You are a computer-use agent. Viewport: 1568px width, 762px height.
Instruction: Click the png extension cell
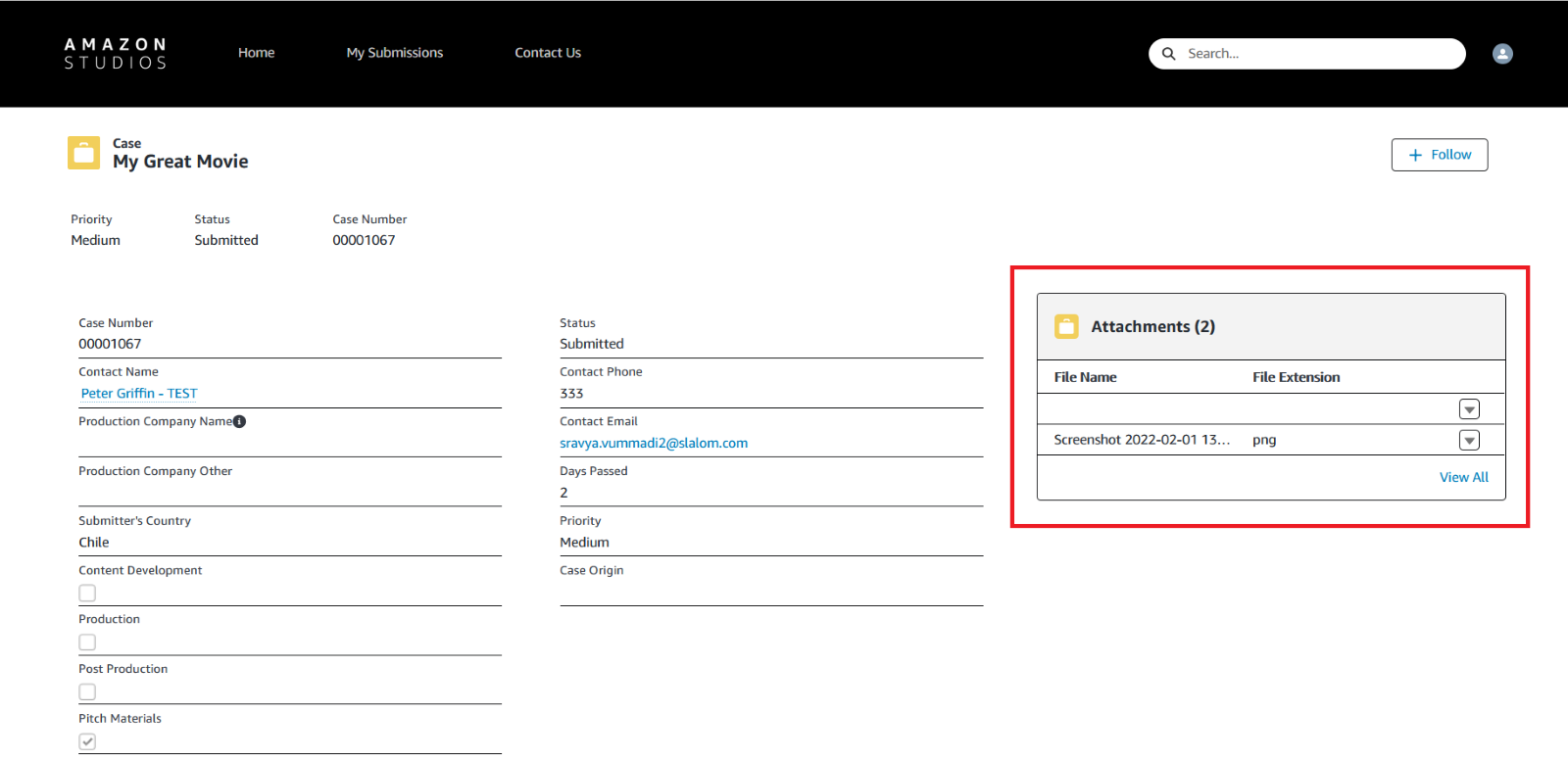(x=1264, y=440)
